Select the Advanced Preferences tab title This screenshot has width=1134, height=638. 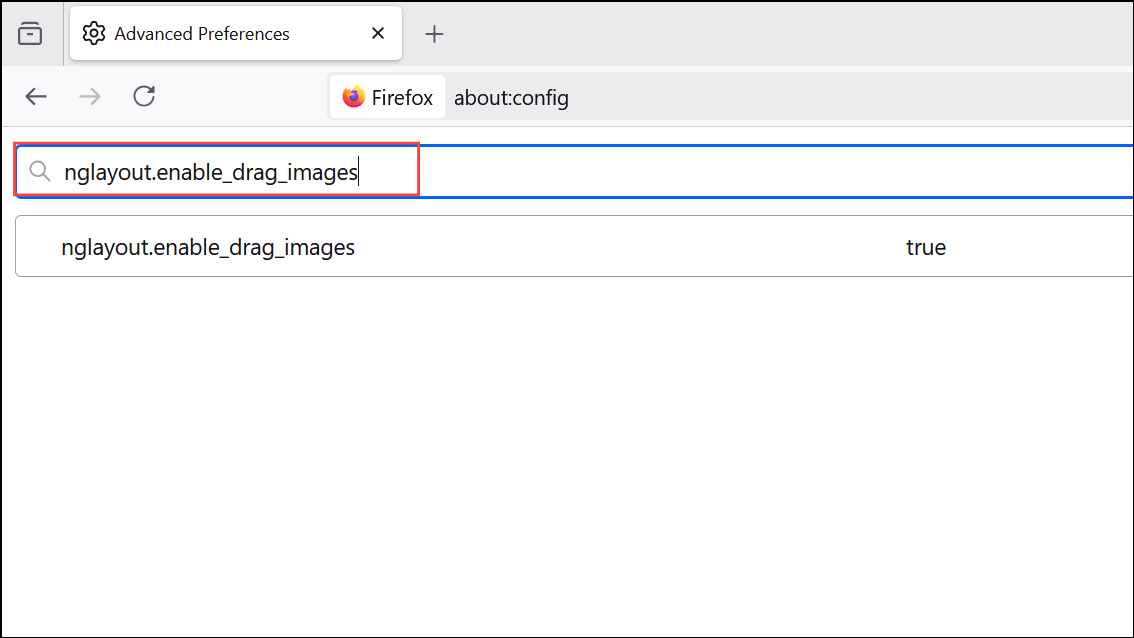click(x=202, y=34)
